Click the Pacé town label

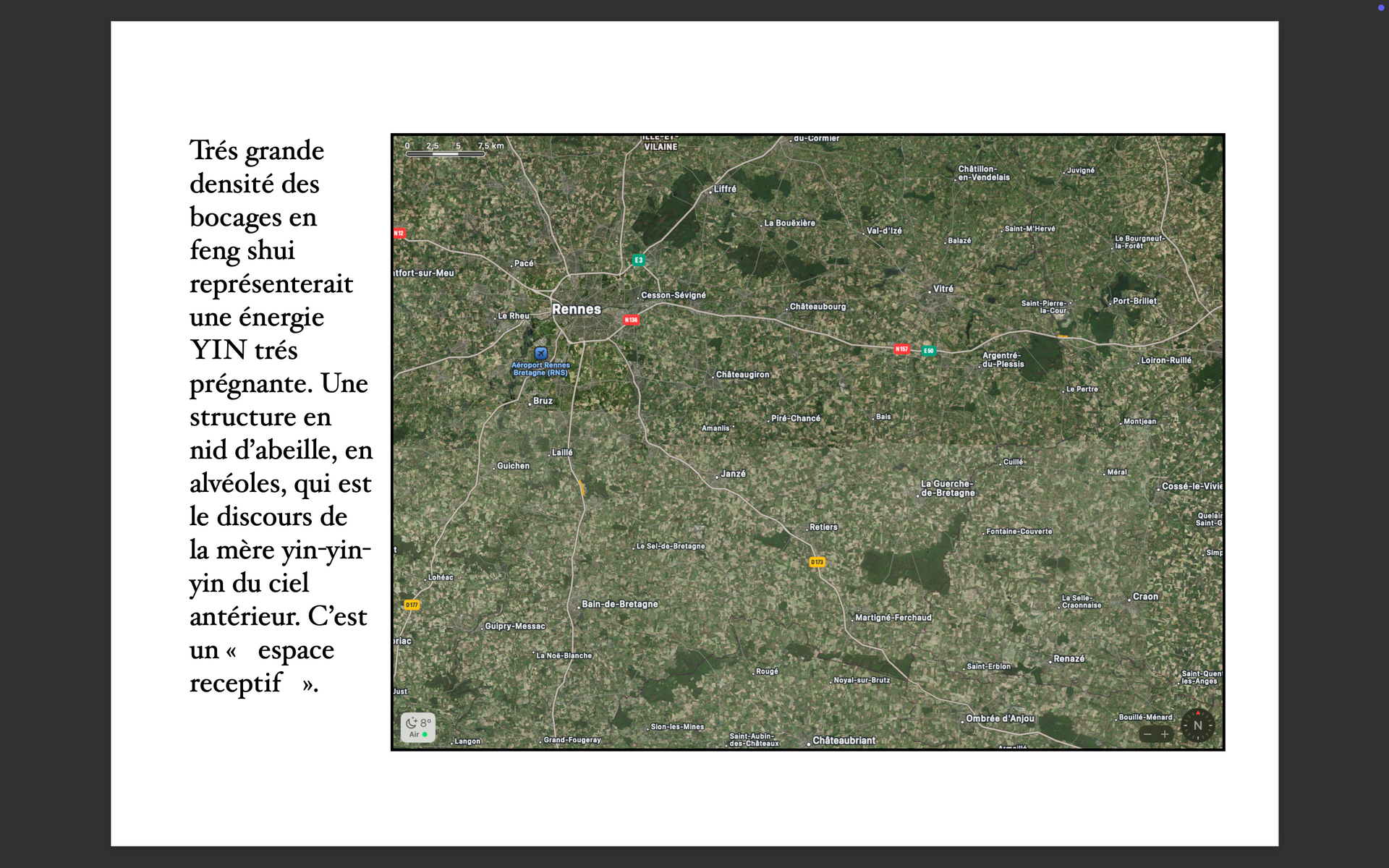tap(524, 263)
